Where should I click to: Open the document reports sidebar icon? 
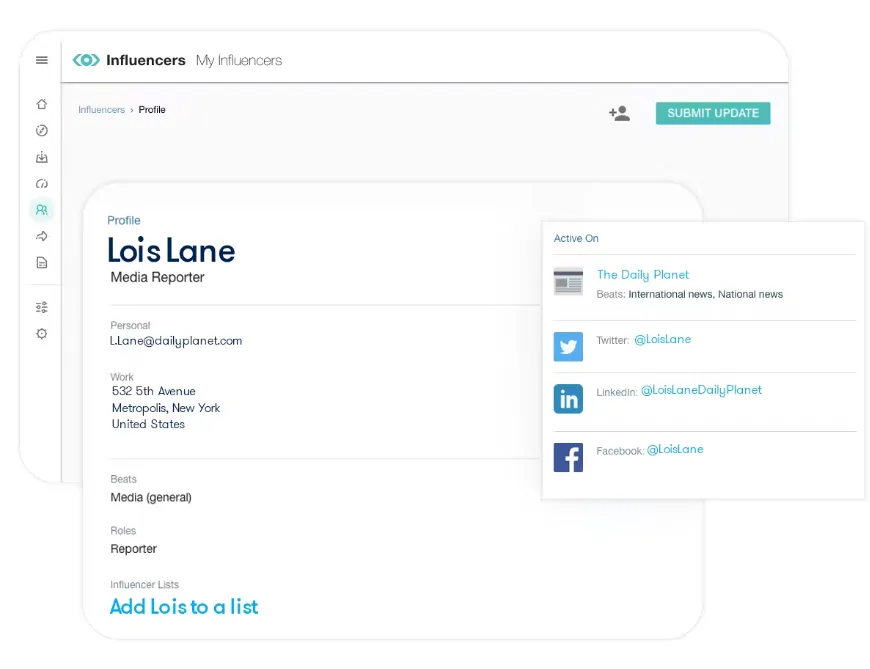click(42, 262)
